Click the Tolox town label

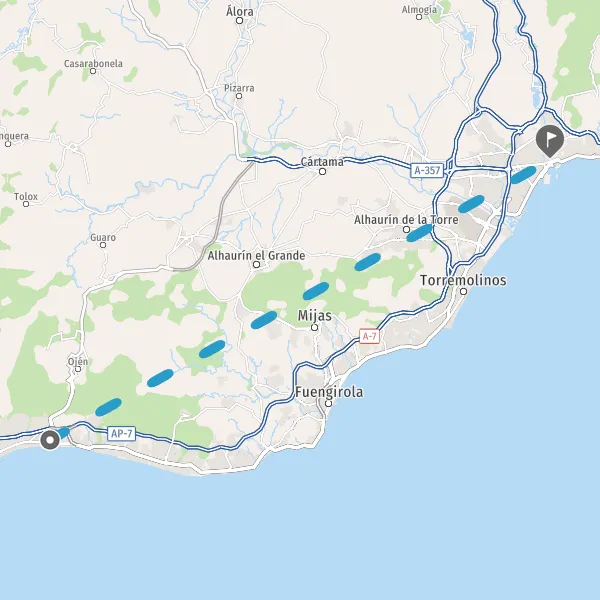pos(26,197)
